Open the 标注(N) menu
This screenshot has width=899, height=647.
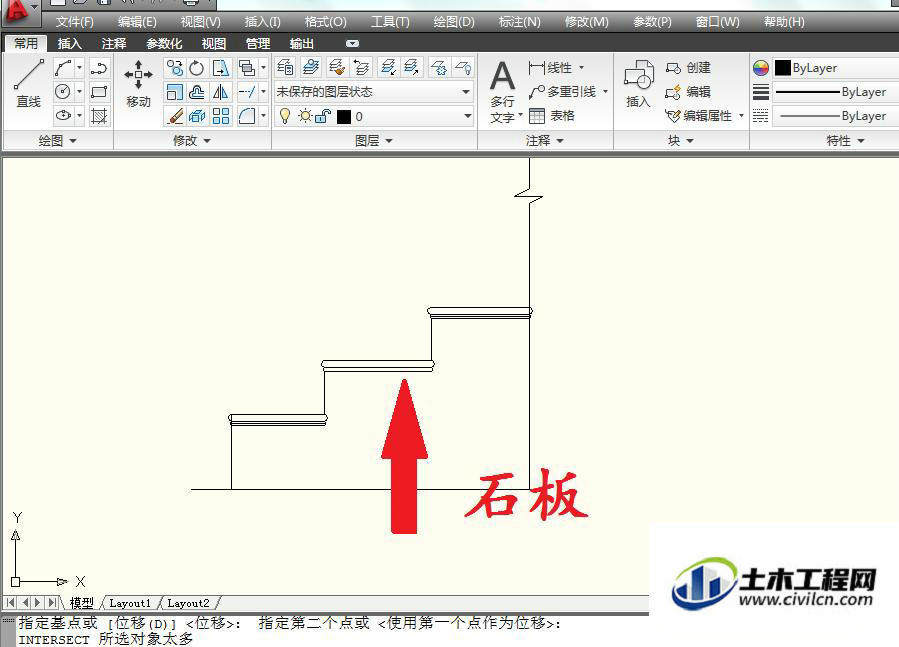pyautogui.click(x=519, y=22)
